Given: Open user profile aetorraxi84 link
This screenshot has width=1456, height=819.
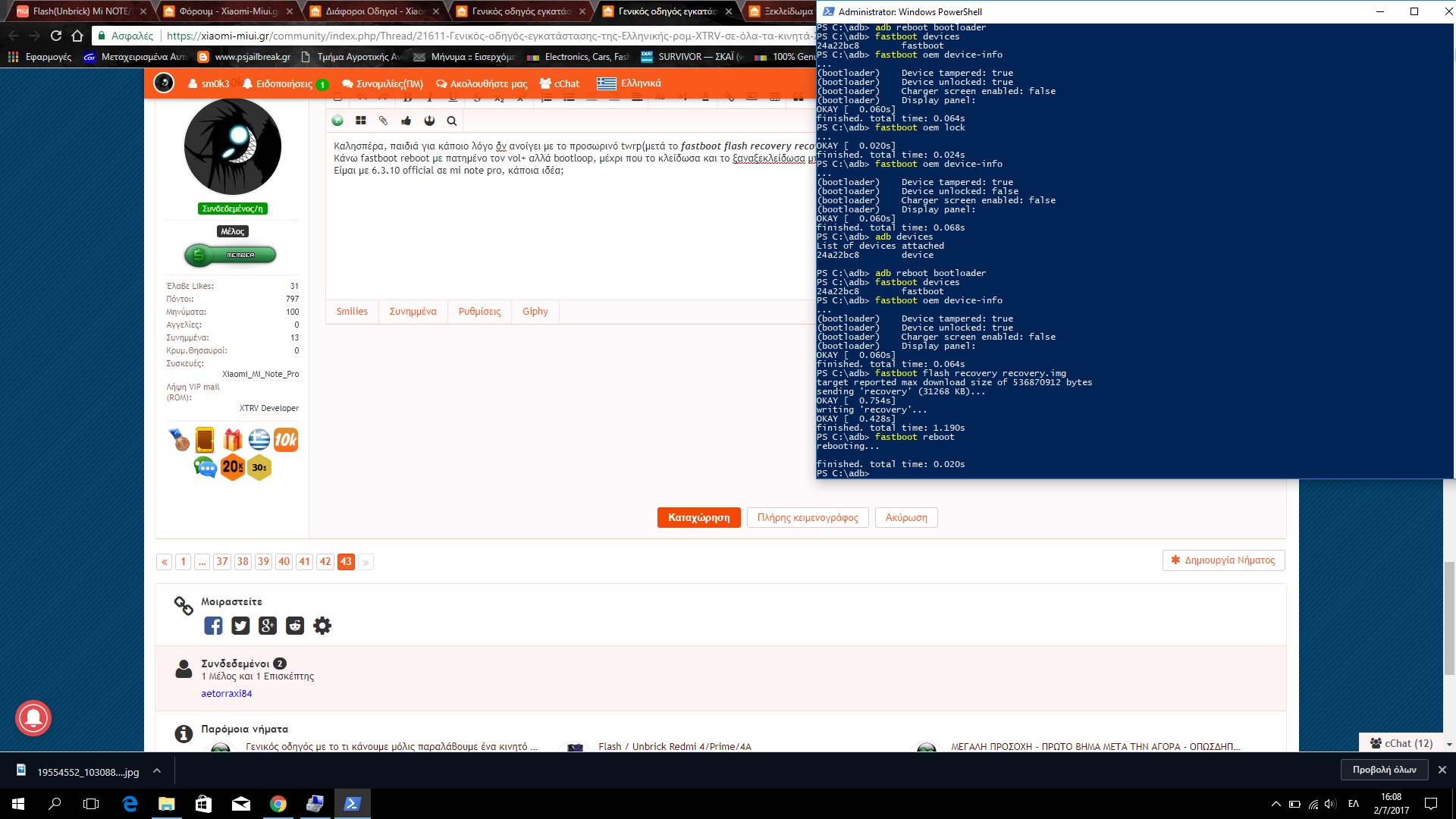Looking at the screenshot, I should coord(226,693).
